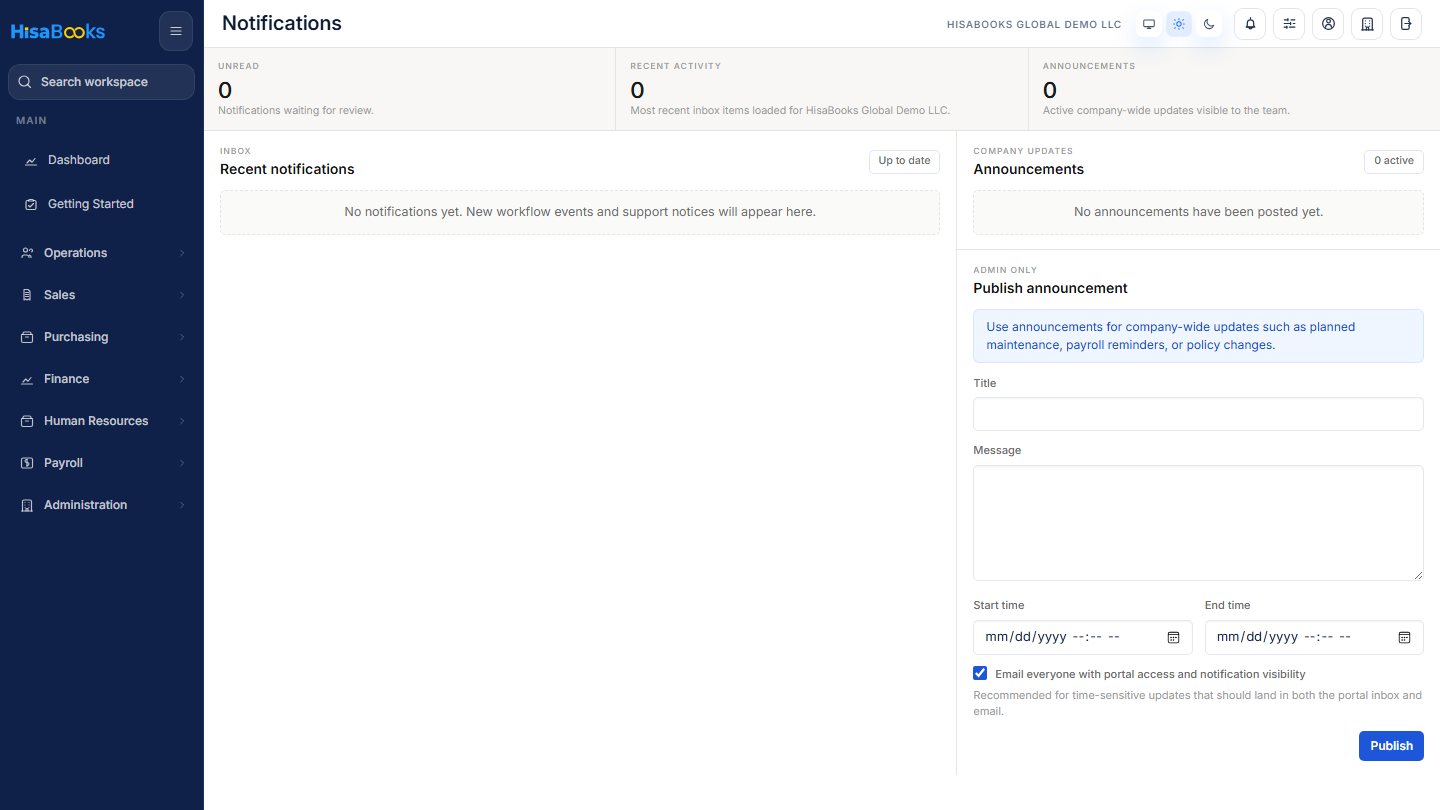The height and width of the screenshot is (810, 1440).
Task: Click the Message textarea resize handle
Action: click(x=1417, y=574)
